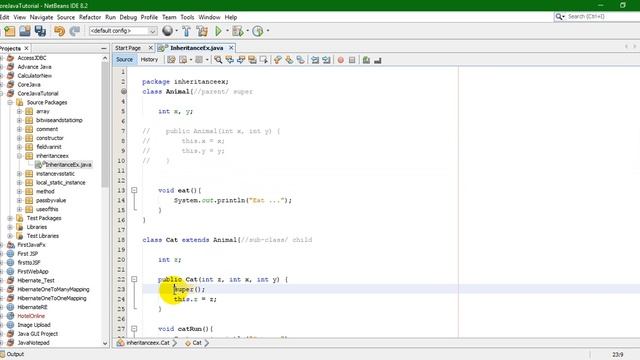Click the Toggle Highlight Search editor icon
640x360 pixels.
[x=252, y=60]
